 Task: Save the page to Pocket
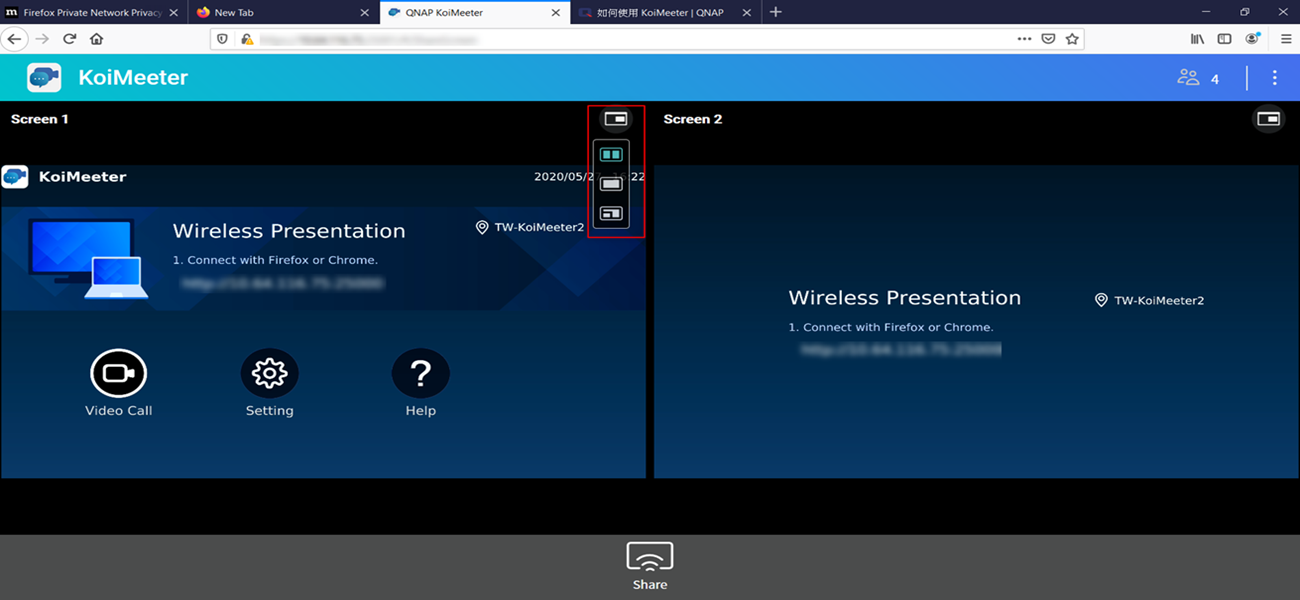click(x=1048, y=39)
